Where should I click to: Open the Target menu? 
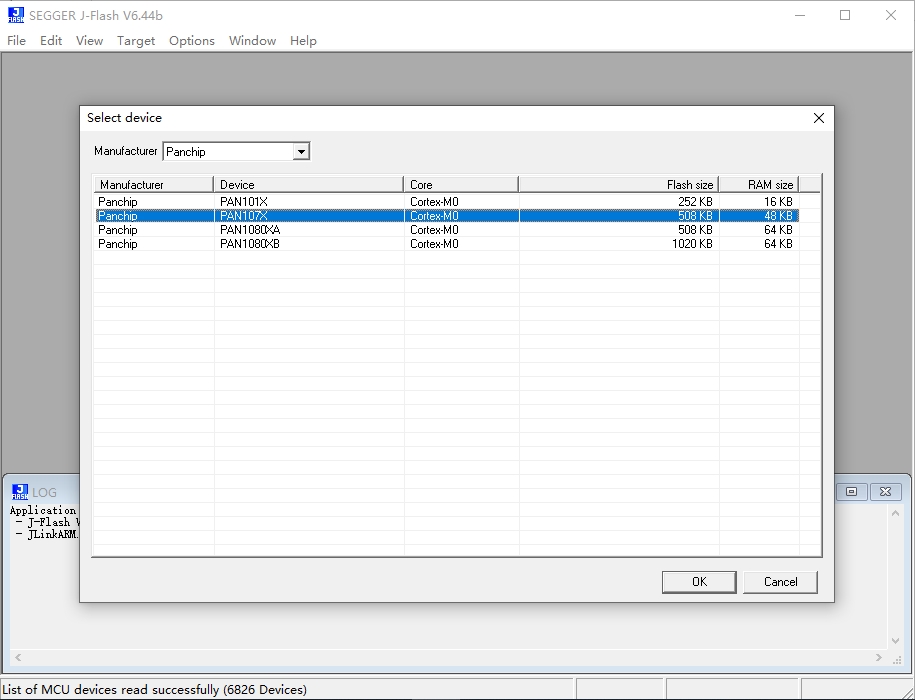pyautogui.click(x=136, y=41)
